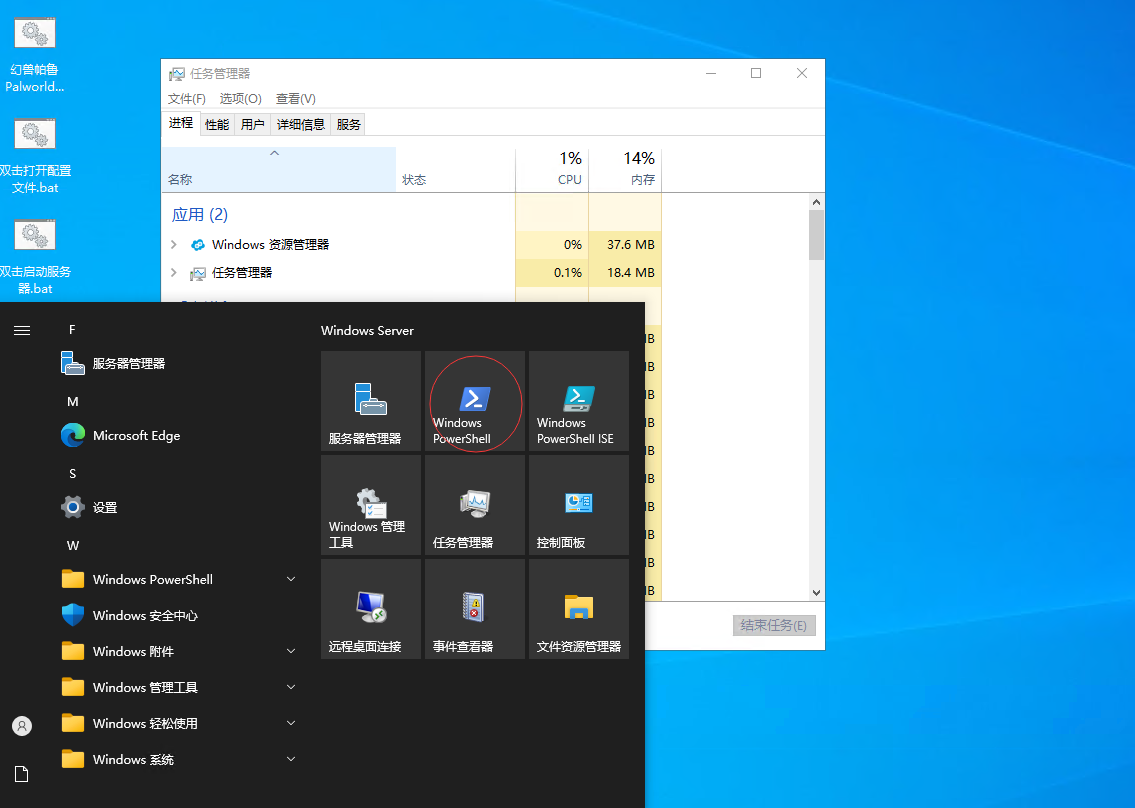Click the 任务管理器 process row icon
This screenshot has width=1135, height=808.
tap(198, 273)
